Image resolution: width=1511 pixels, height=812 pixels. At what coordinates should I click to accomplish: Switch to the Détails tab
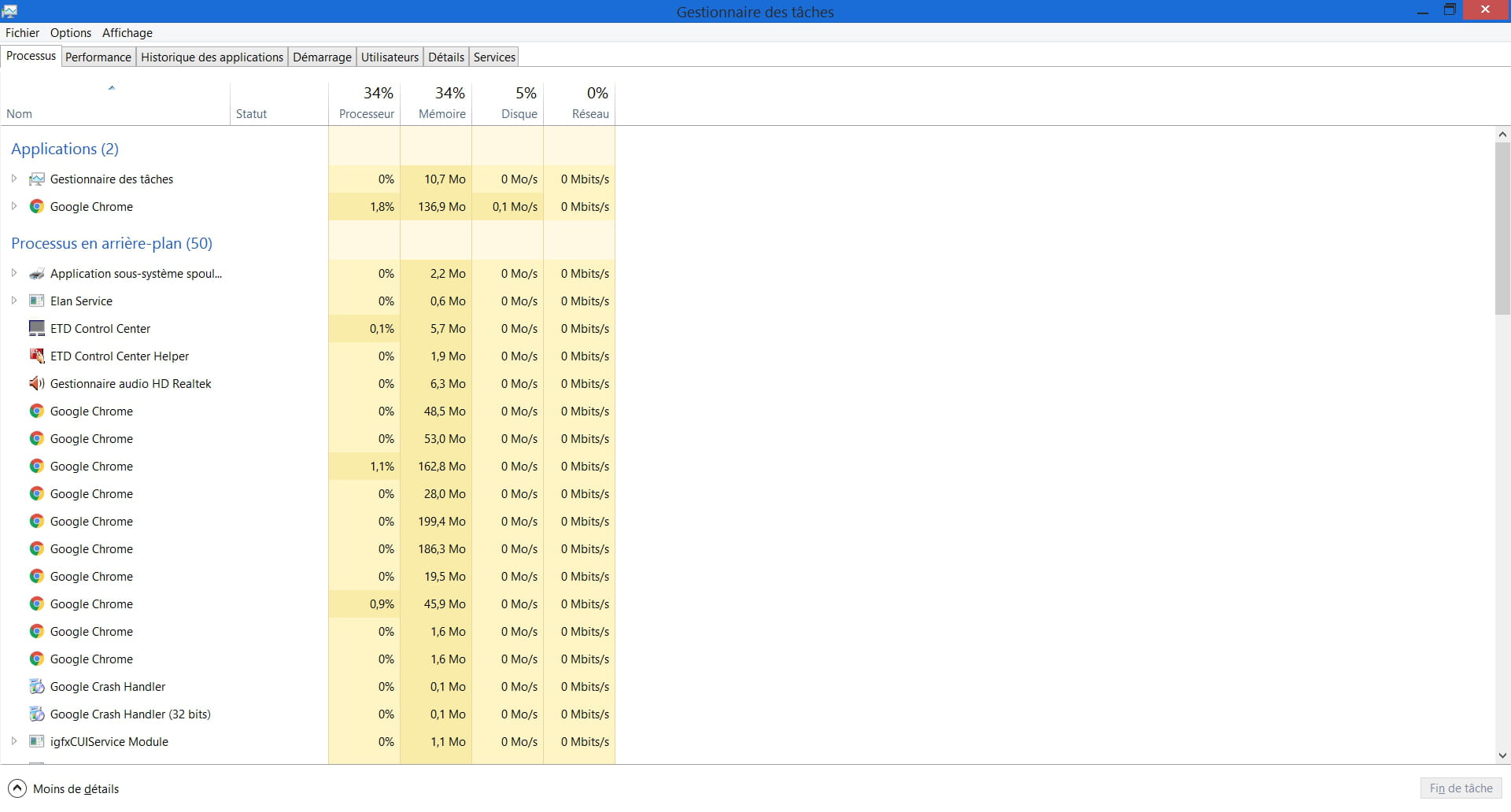click(x=446, y=57)
